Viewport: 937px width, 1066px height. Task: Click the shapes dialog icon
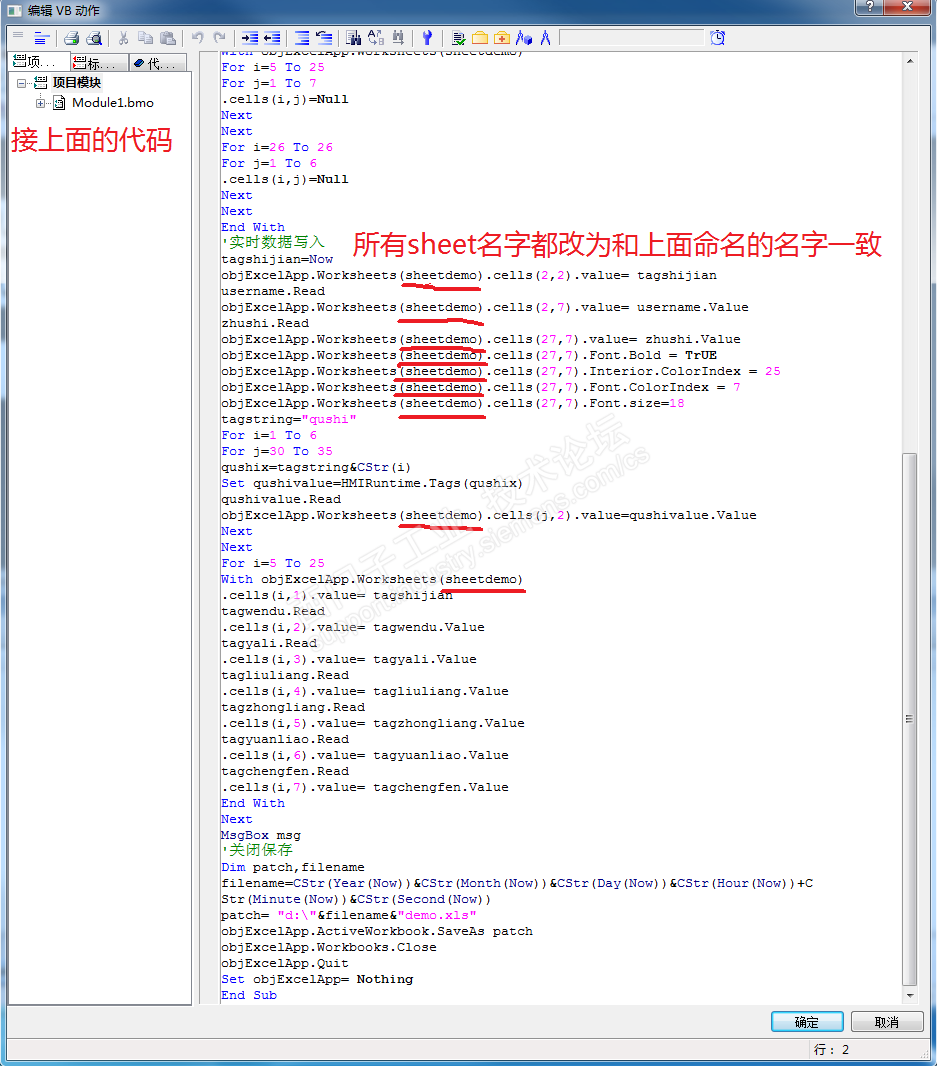pyautogui.click(x=524, y=38)
